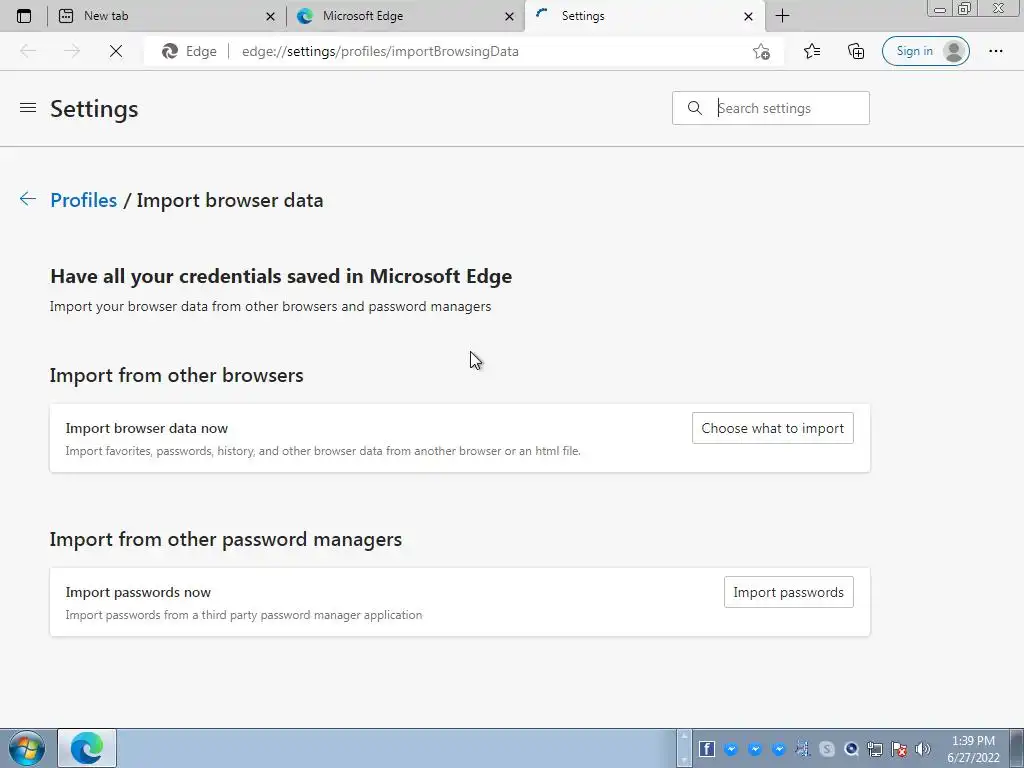Click the volume speaker tray icon
The width and height of the screenshot is (1024, 768).
point(923,749)
